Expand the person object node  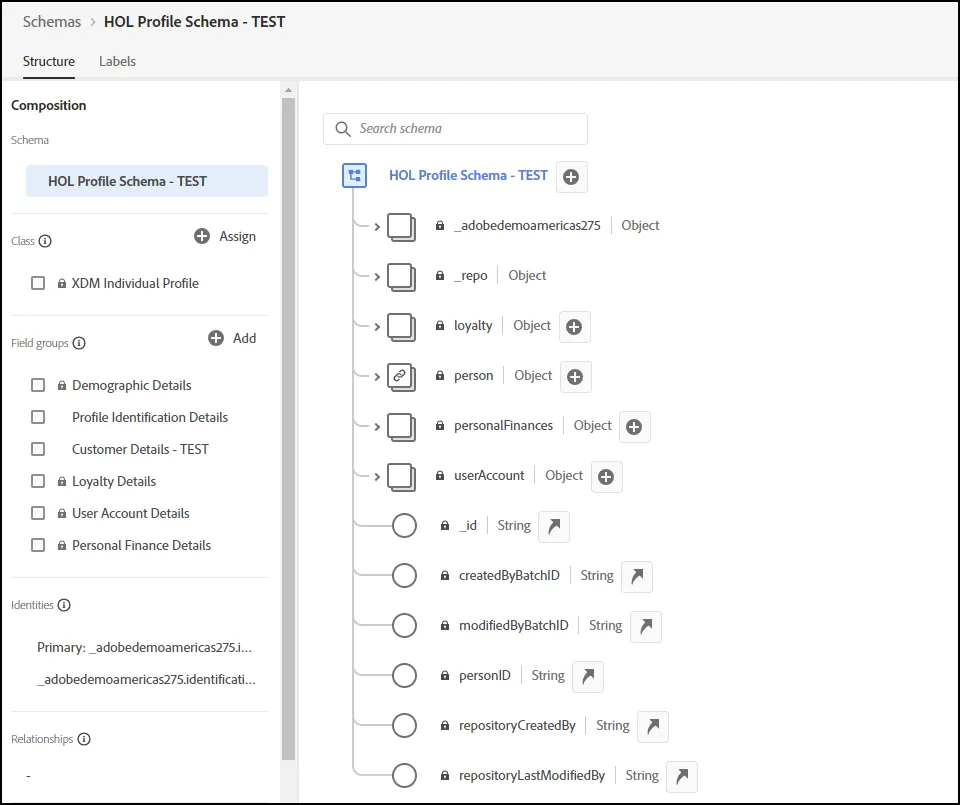point(377,376)
